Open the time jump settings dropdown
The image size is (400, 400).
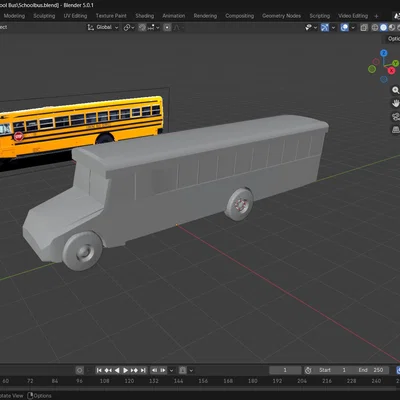pos(171,370)
